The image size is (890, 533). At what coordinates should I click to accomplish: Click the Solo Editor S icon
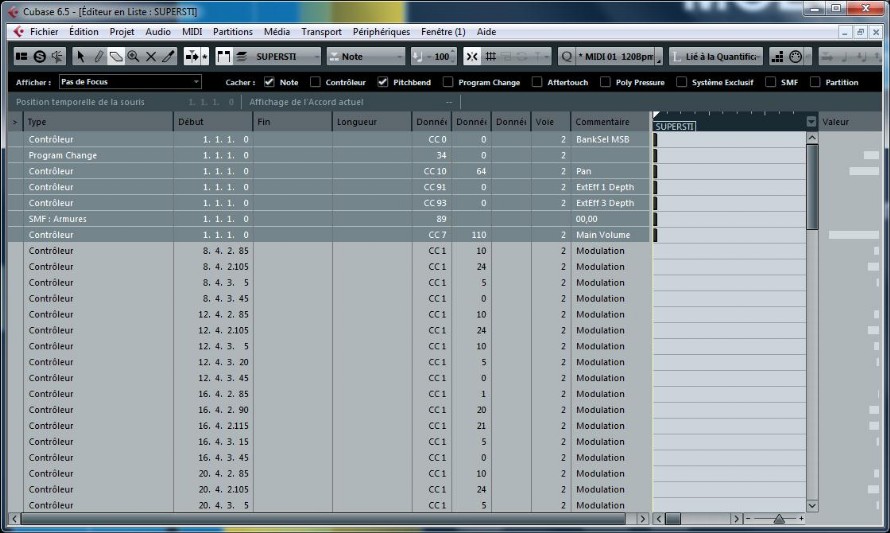pyautogui.click(x=40, y=56)
